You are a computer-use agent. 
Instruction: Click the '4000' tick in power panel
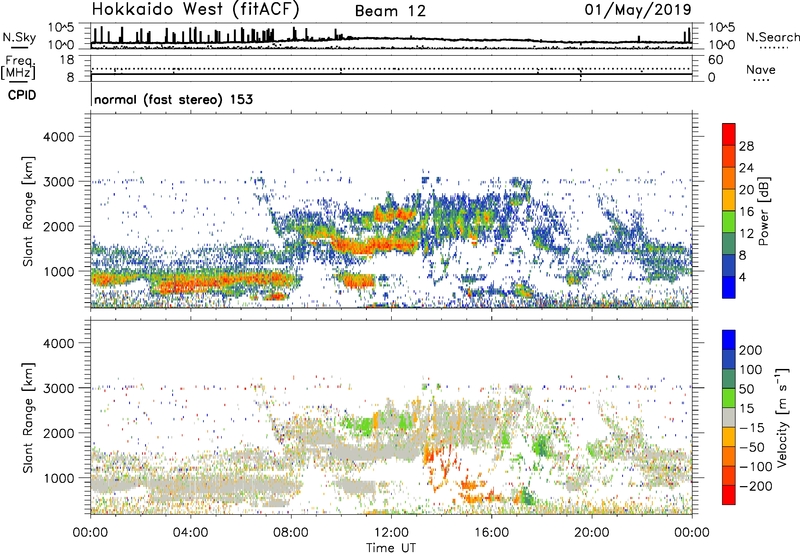click(x=59, y=137)
